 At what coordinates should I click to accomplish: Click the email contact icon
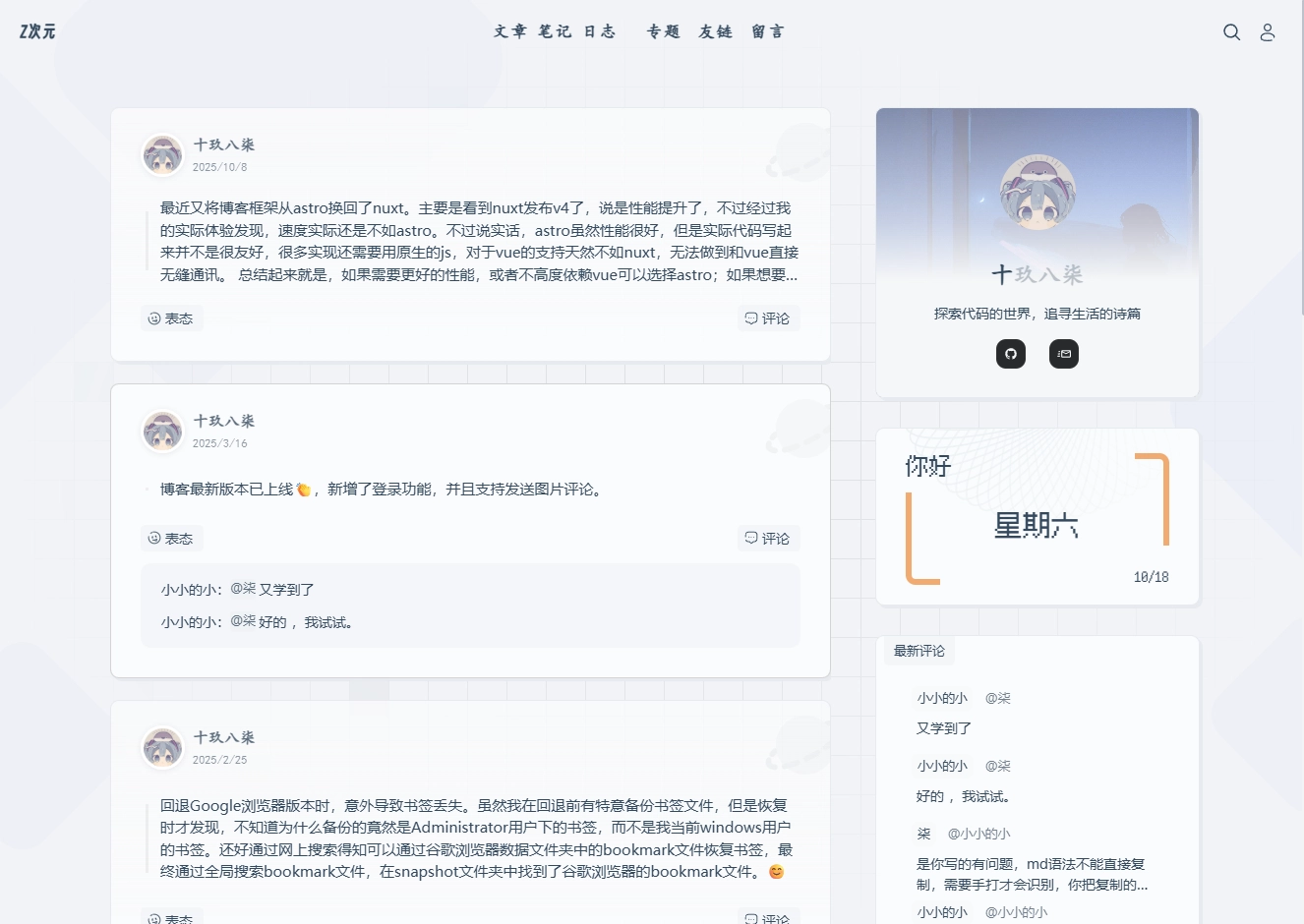point(1064,354)
